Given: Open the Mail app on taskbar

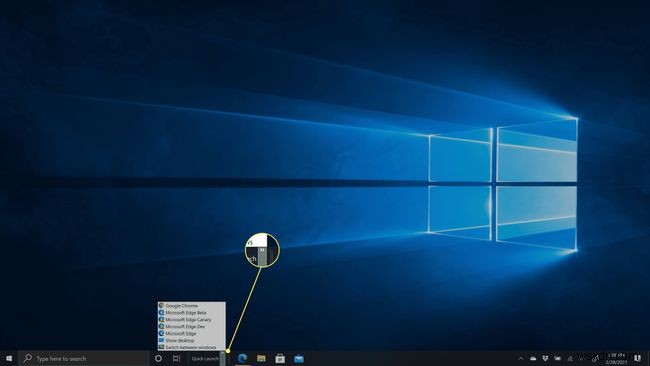Looking at the screenshot, I should click(x=299, y=359).
